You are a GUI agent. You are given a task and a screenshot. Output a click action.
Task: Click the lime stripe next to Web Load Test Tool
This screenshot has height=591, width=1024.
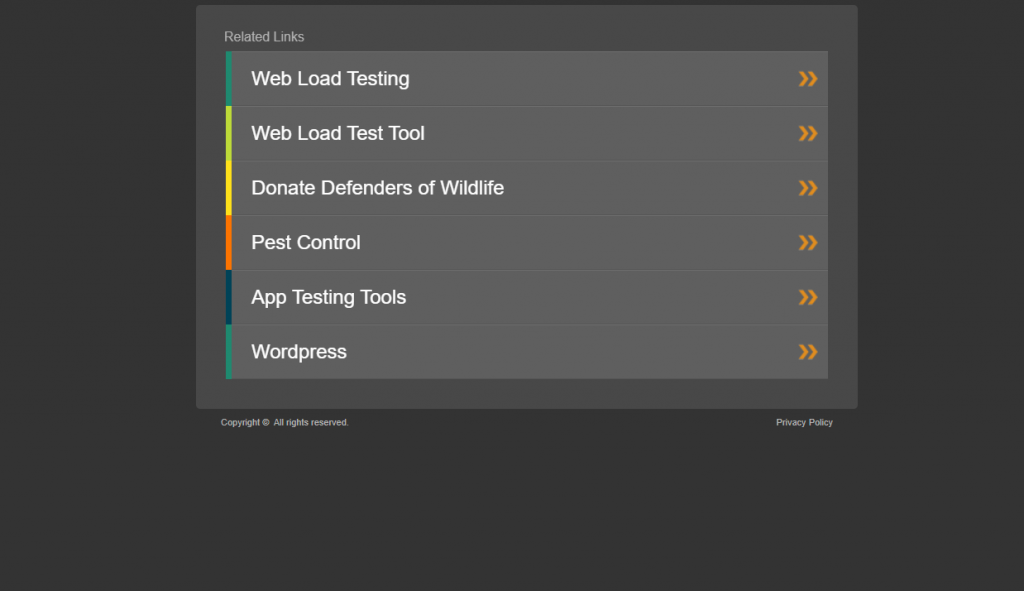pos(229,133)
